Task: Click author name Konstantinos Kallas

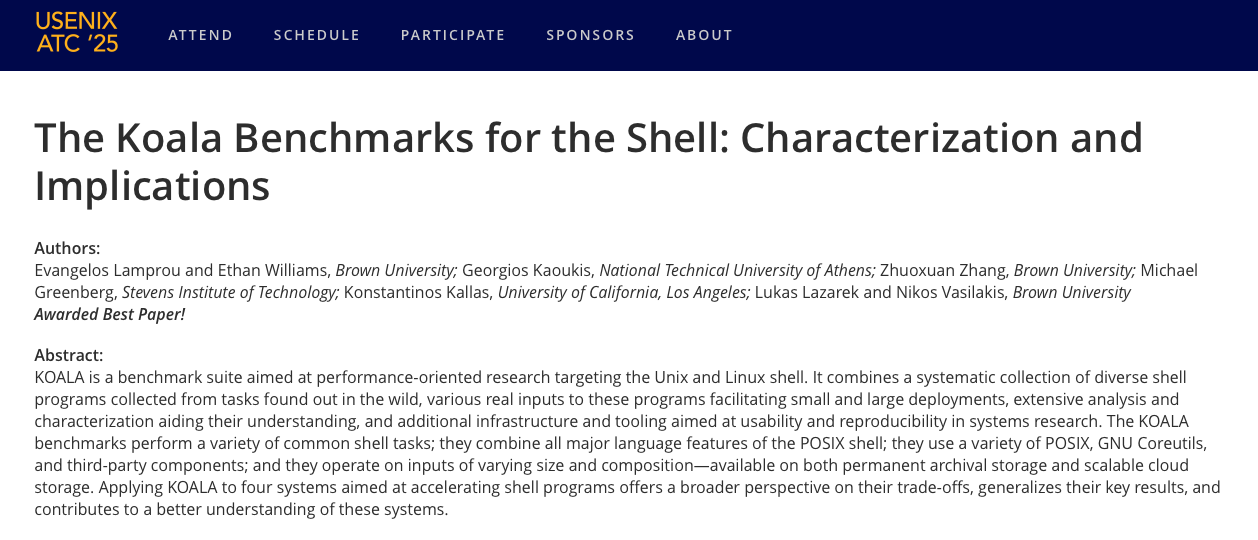Action: (x=418, y=292)
